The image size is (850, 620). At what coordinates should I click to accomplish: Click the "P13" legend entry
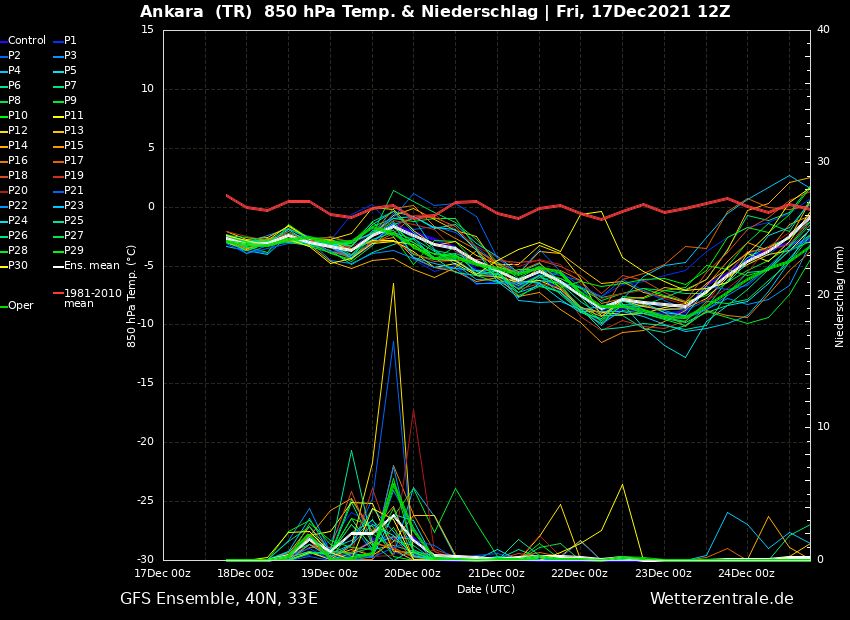click(68, 131)
